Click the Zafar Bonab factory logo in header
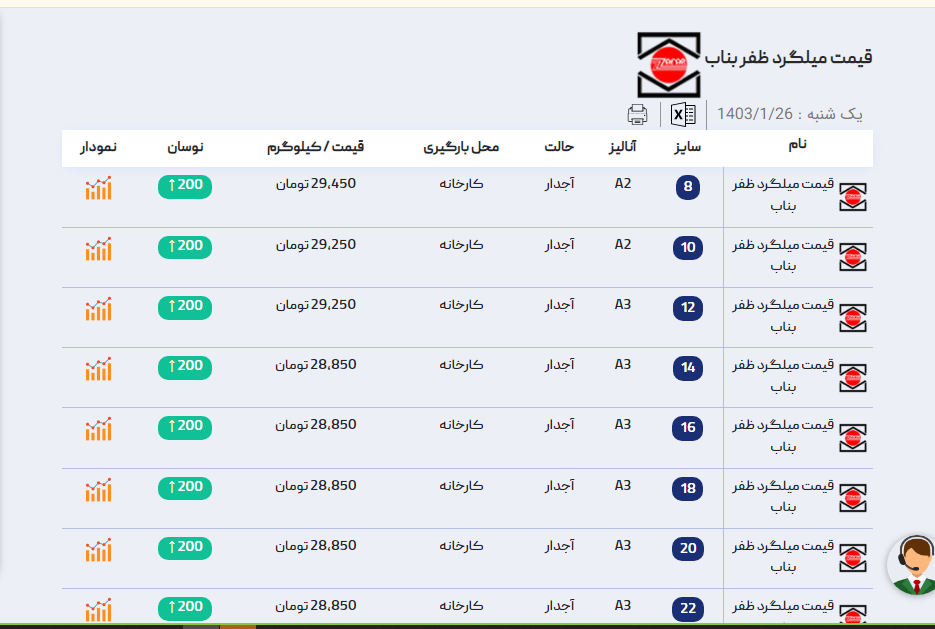 coord(670,64)
